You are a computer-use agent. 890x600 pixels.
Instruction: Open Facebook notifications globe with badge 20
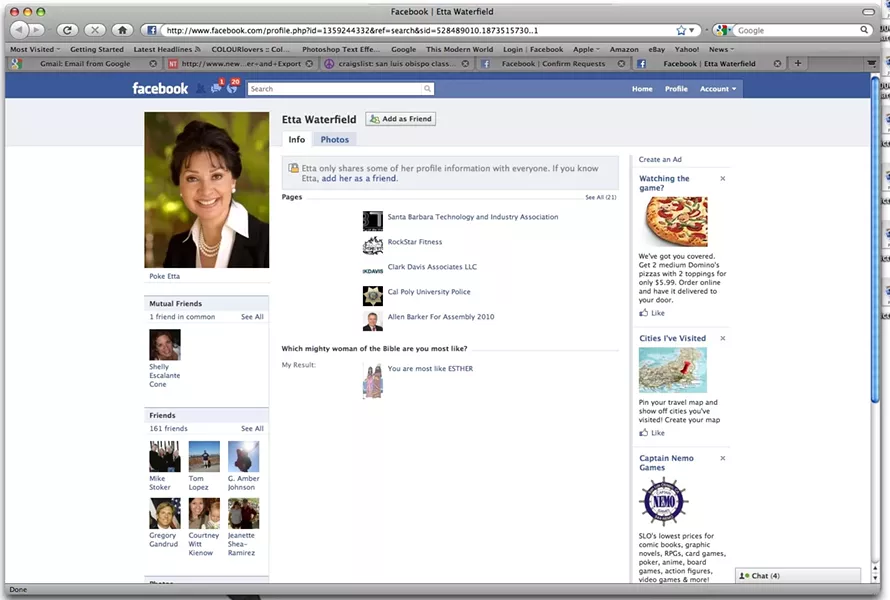coord(232,87)
